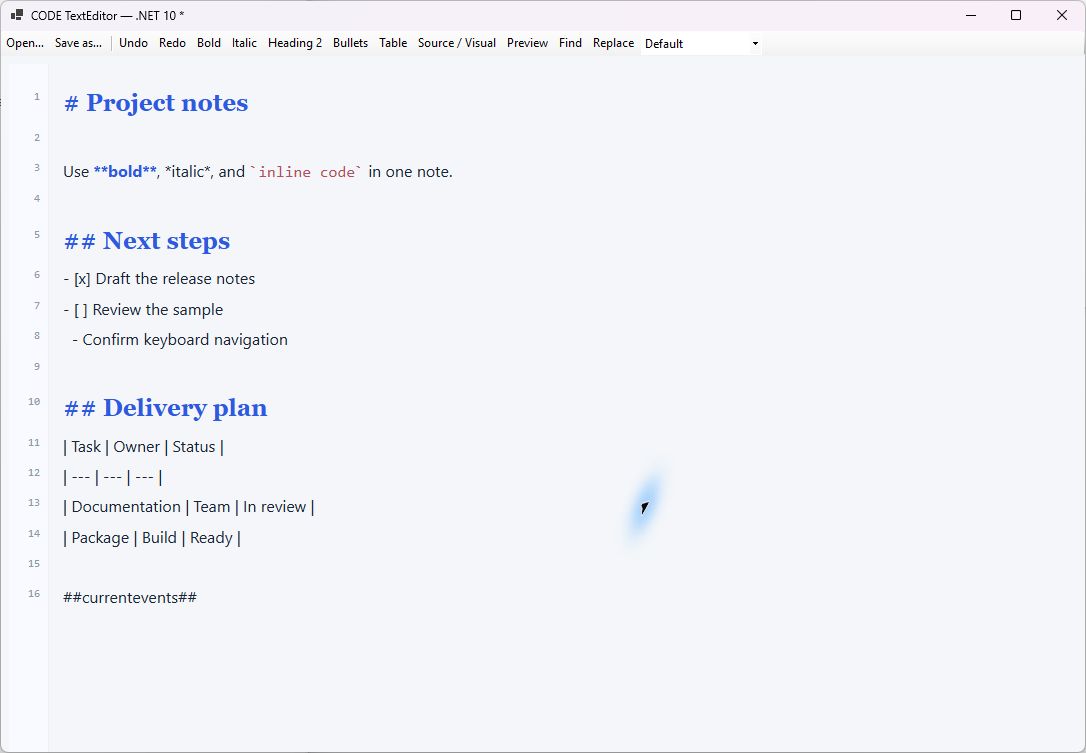This screenshot has height=753, width=1086.
Task: Click the '*italic*' text on line 3
Action: [187, 172]
